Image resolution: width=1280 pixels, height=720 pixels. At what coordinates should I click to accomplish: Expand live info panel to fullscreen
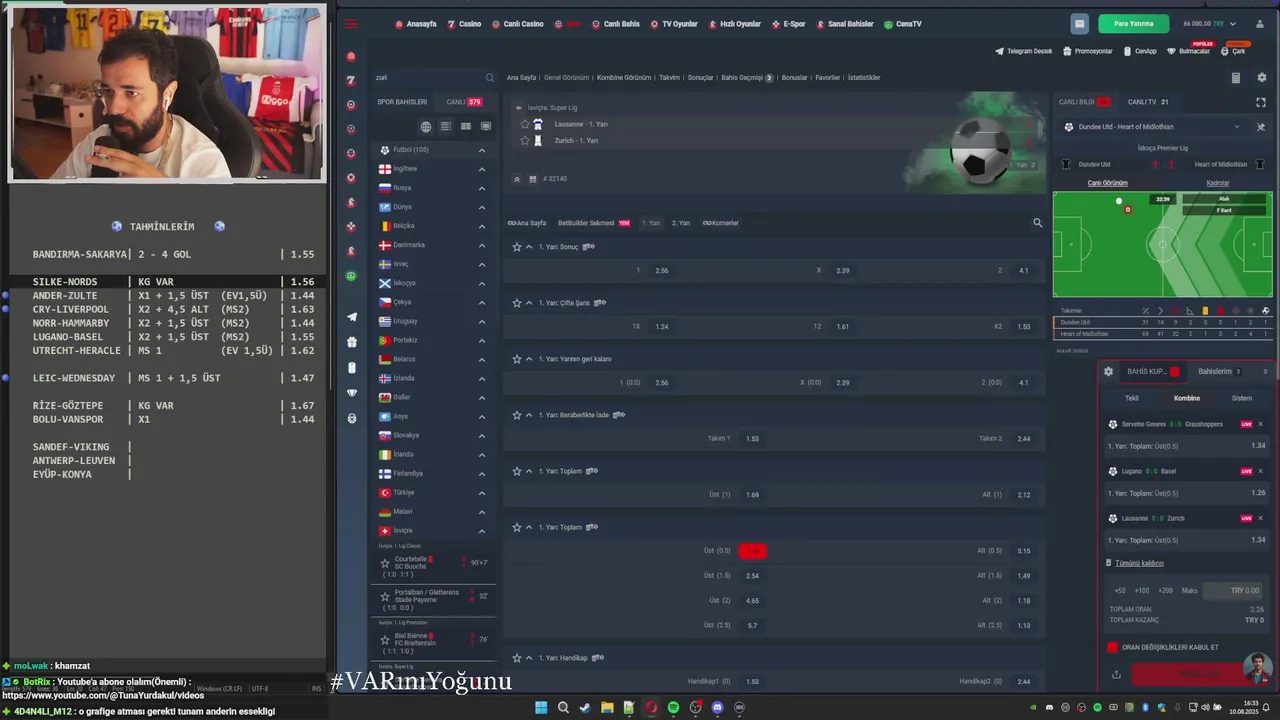[1260, 102]
